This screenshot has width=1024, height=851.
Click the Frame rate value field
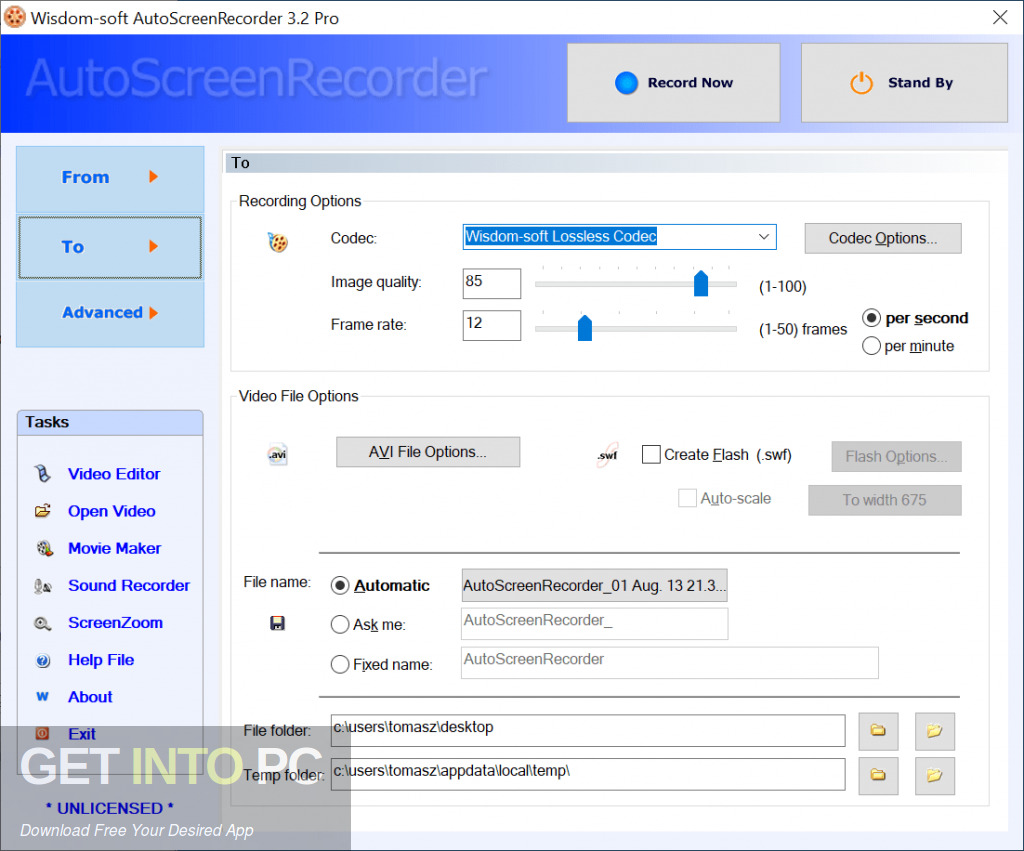tap(492, 325)
